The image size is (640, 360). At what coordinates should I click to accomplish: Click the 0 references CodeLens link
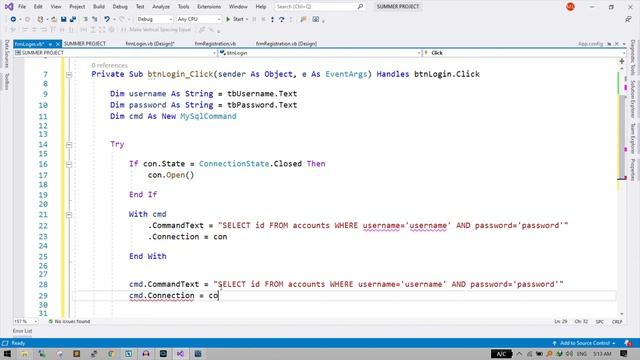coord(109,65)
